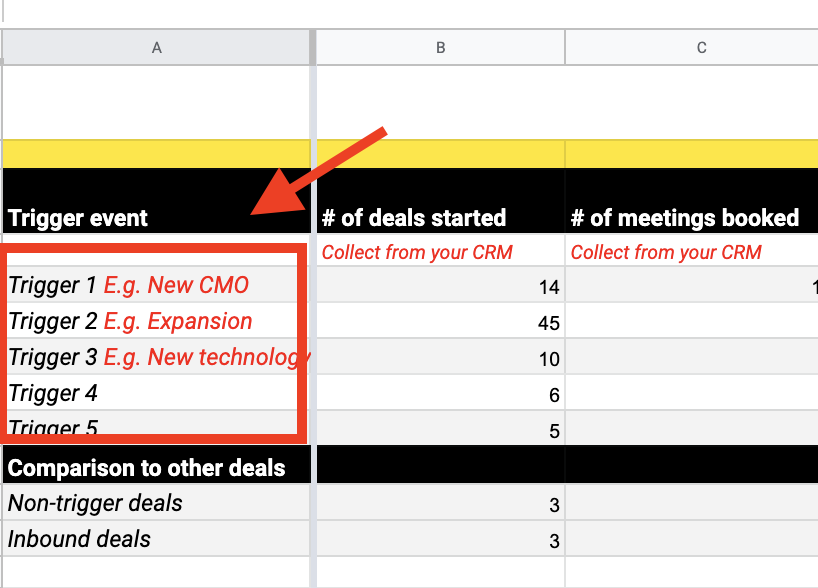
Task: Select the "Inbound deals" cell
Action: pyautogui.click(x=80, y=539)
